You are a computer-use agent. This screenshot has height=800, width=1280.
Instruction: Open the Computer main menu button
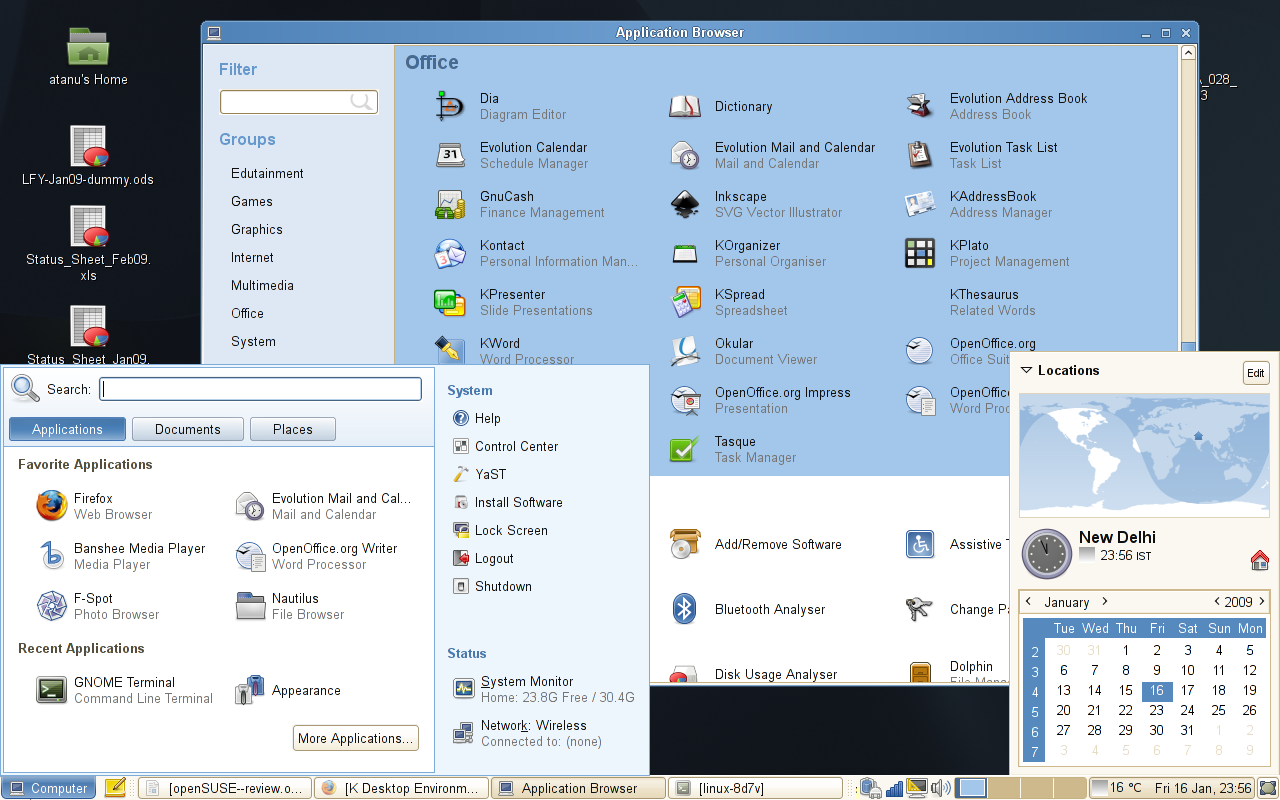pyautogui.click(x=49, y=788)
